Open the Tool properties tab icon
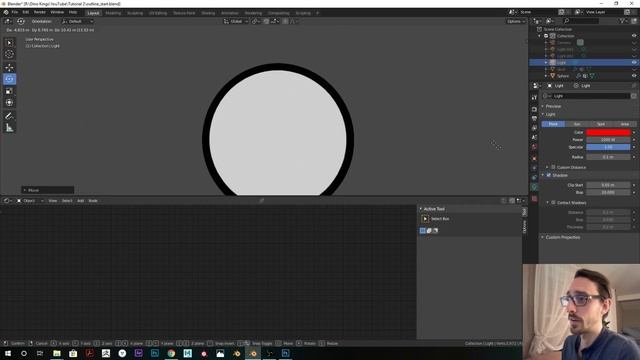Screen dimensions: 640x360 click(x=534, y=98)
